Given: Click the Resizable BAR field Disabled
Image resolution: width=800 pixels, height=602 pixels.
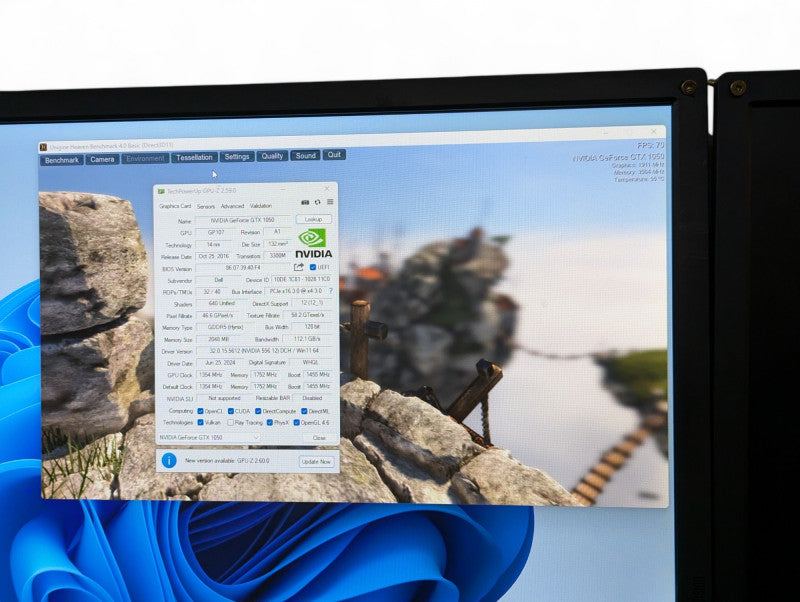Looking at the screenshot, I should point(312,398).
